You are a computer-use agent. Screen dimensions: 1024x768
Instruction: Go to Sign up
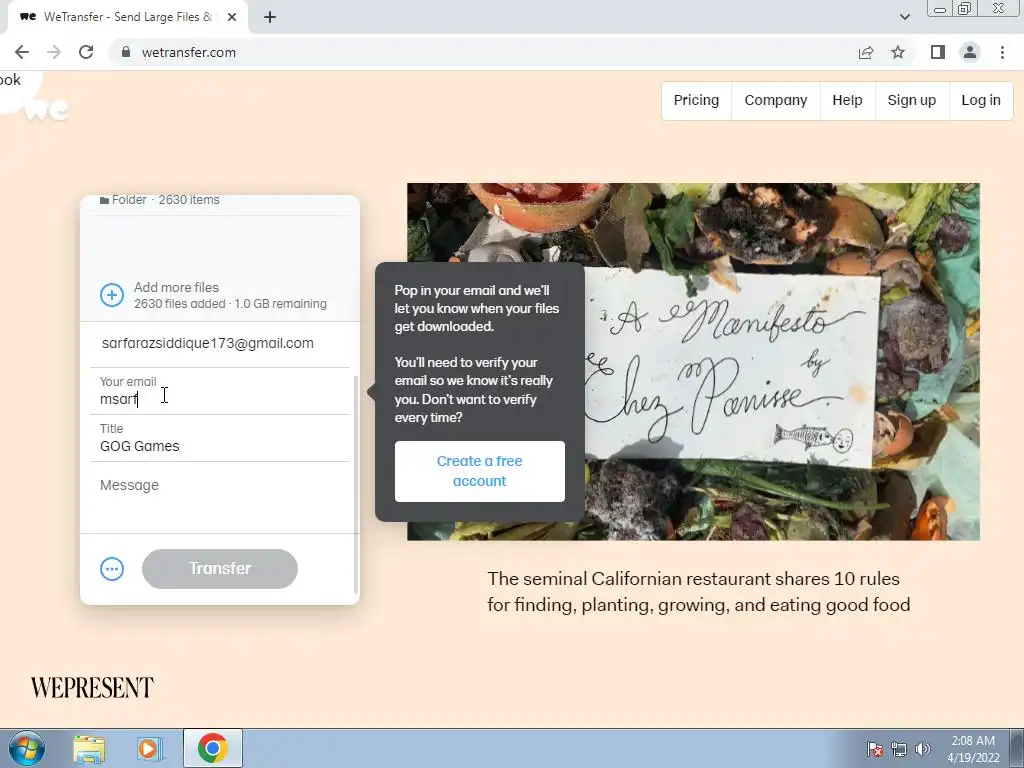912,101
